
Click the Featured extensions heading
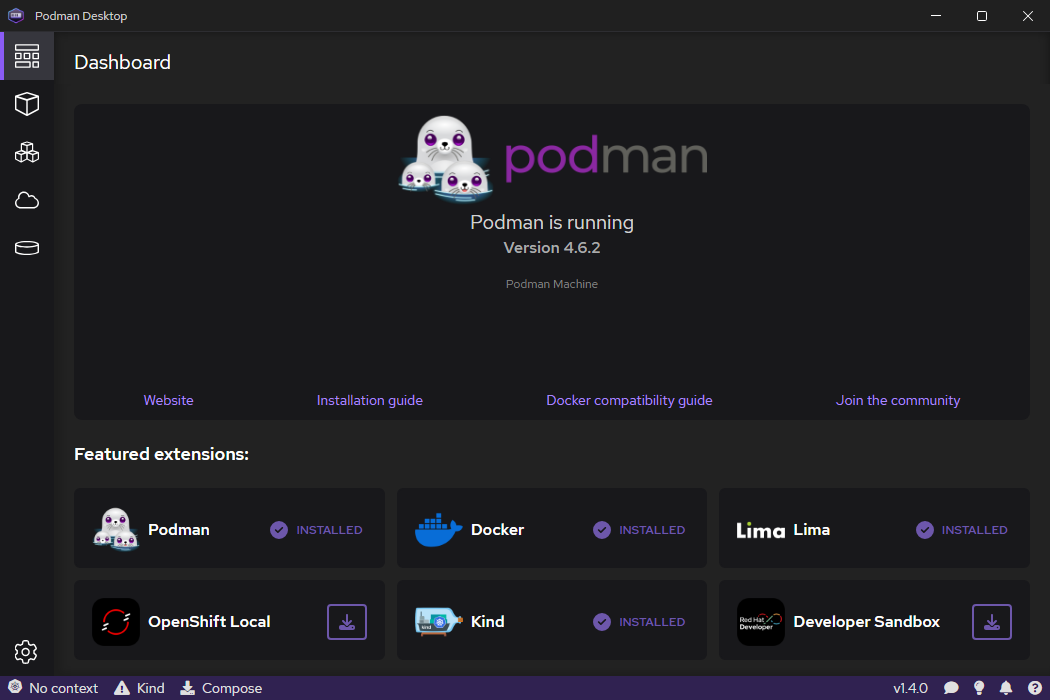click(x=161, y=454)
